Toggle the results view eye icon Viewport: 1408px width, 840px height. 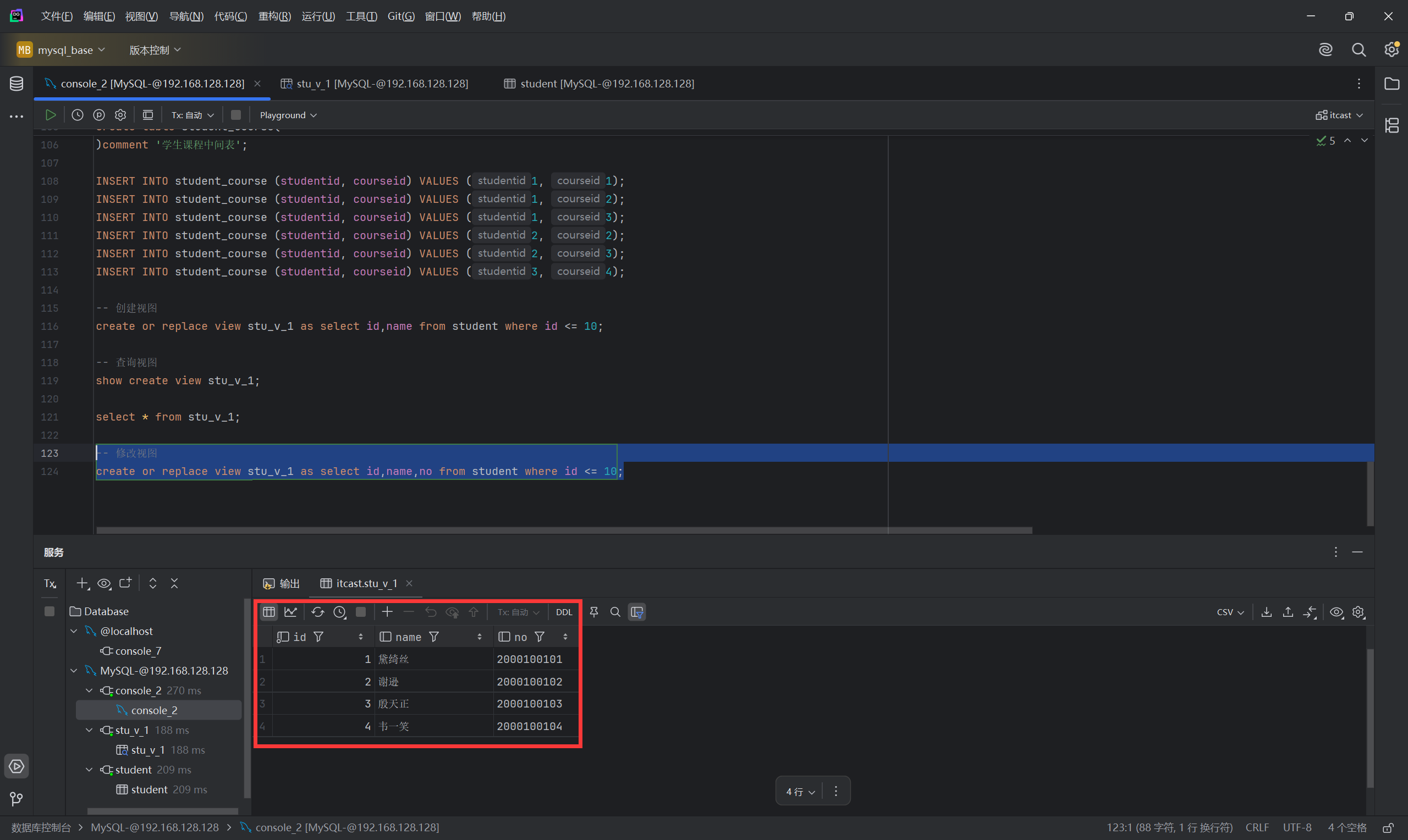click(1336, 612)
